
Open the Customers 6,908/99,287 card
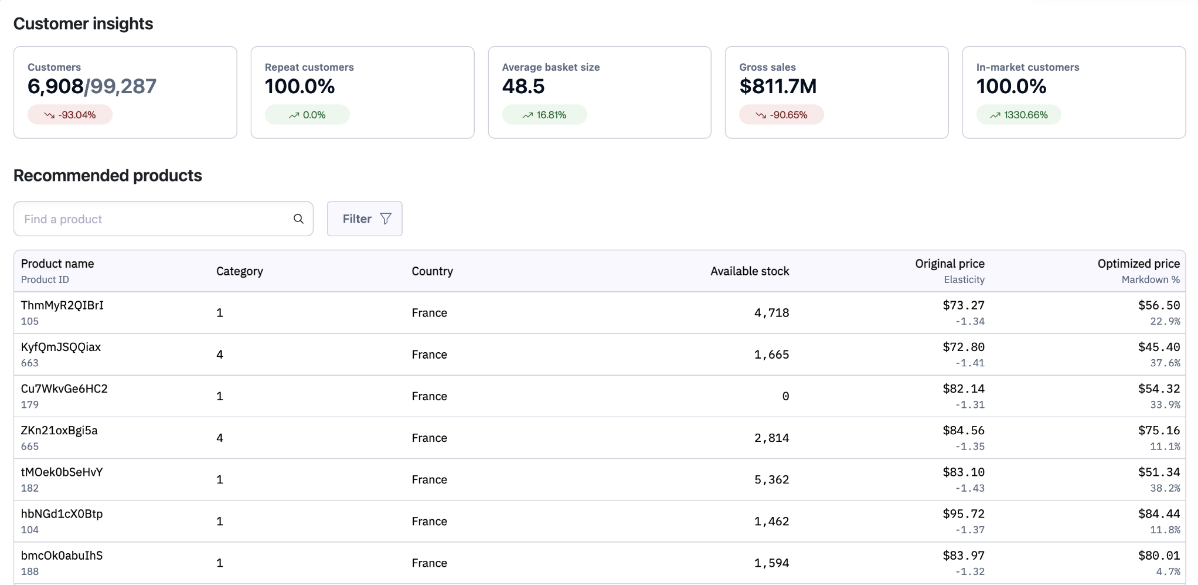[x=125, y=92]
